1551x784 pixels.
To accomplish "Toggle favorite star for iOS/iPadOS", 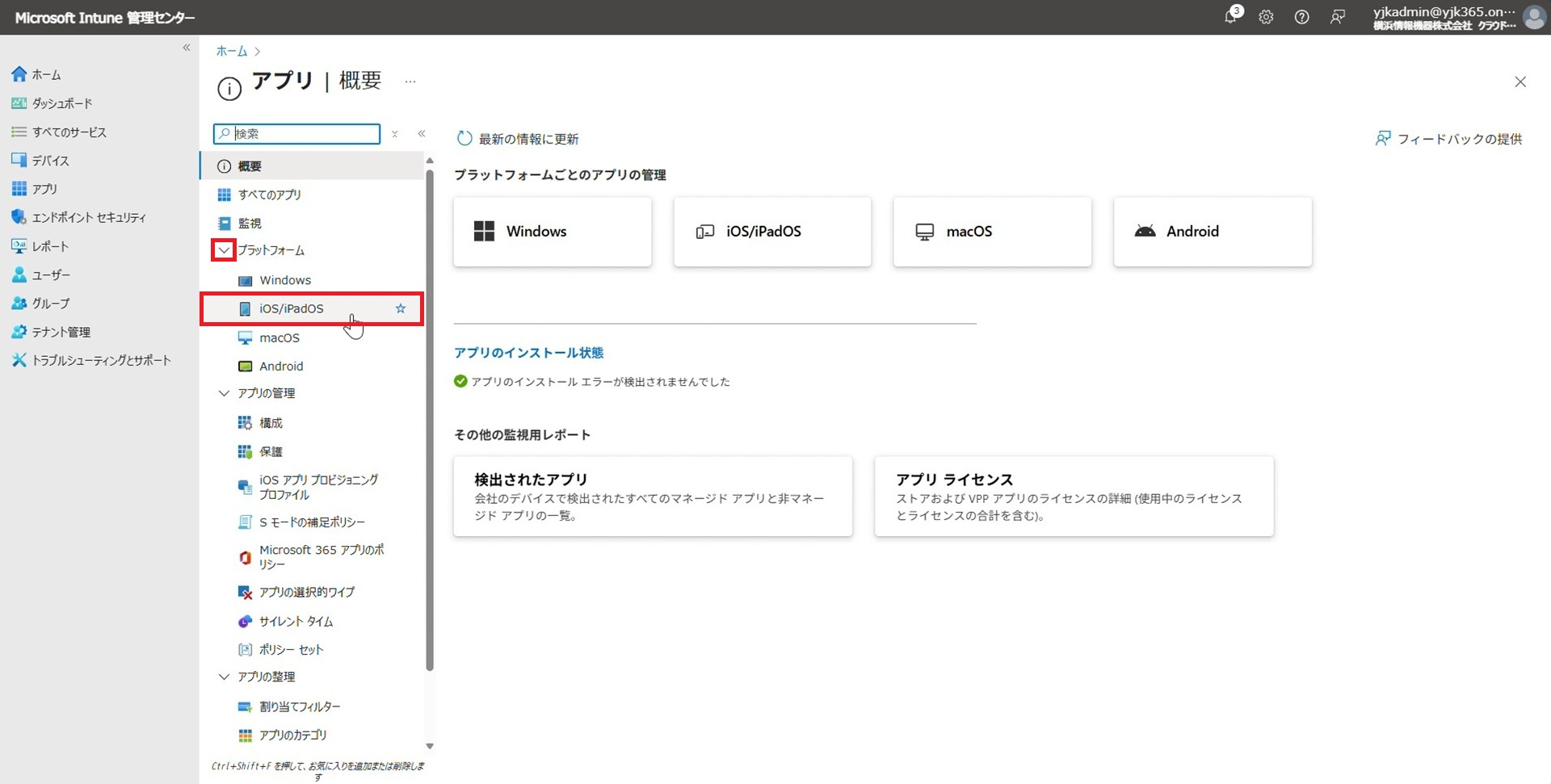I will pos(400,308).
